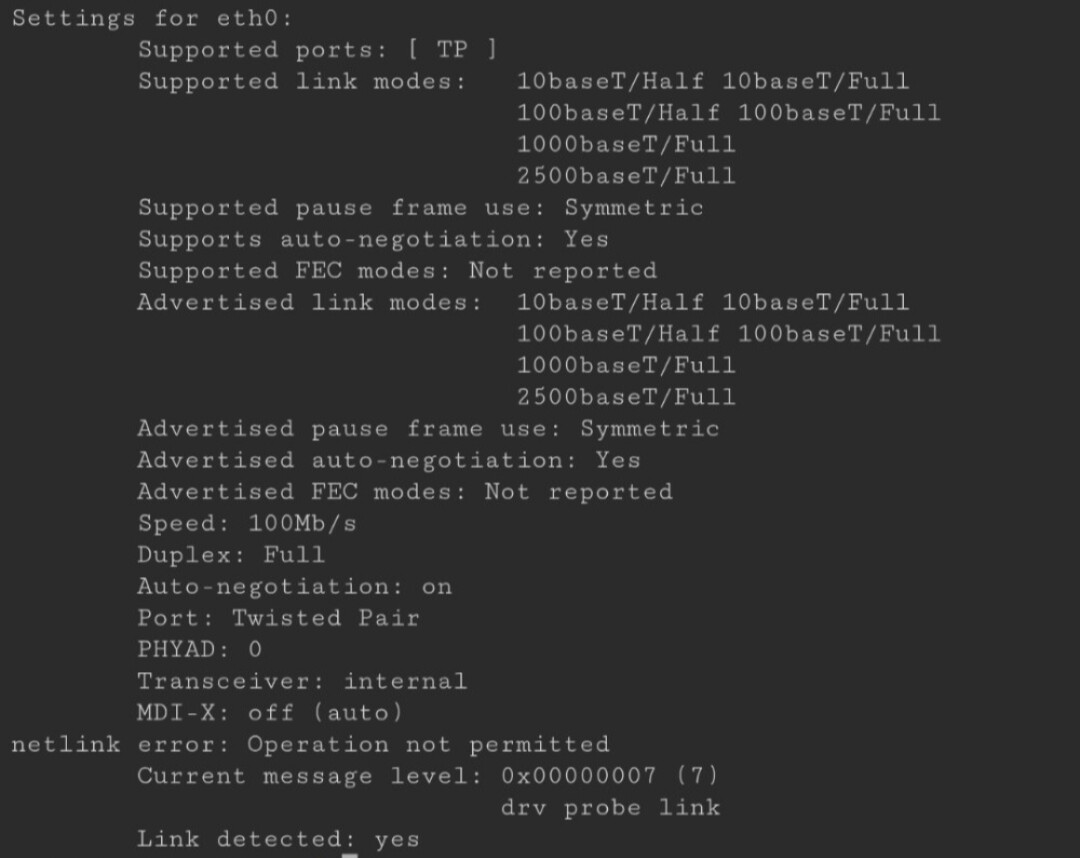1080x858 pixels.
Task: Click the "Supported pause frame use: Symmetric" line
Action: (x=420, y=208)
